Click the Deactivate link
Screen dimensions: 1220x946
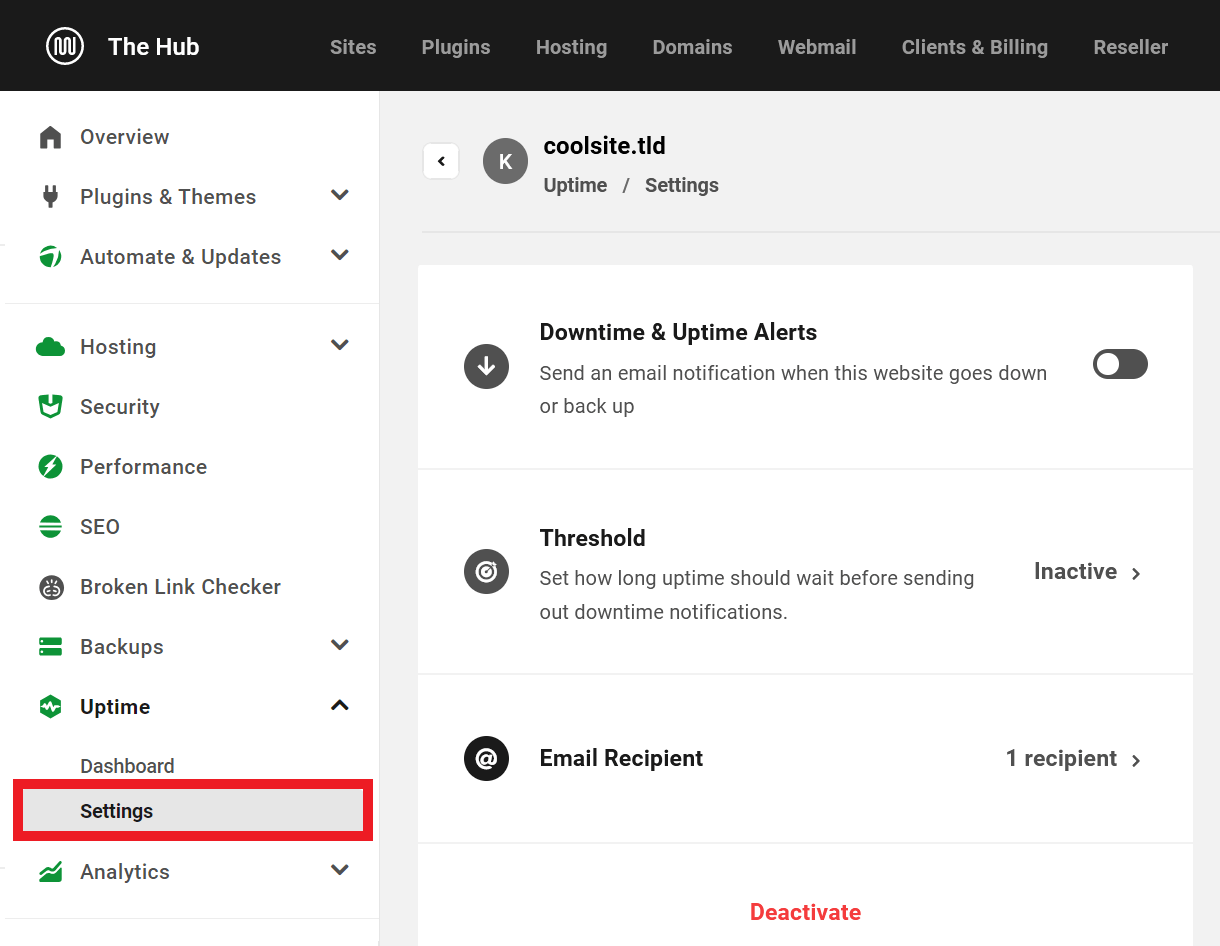tap(805, 912)
